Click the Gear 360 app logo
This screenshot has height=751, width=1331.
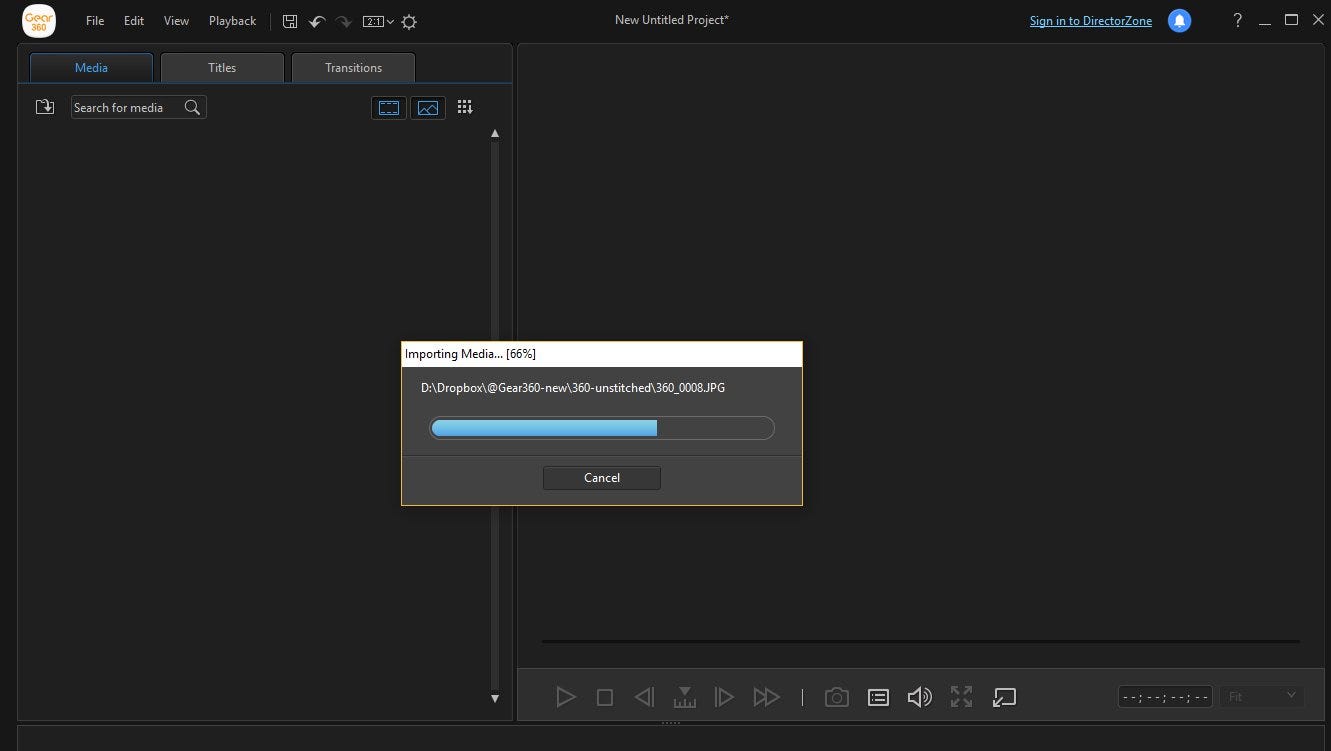click(39, 21)
